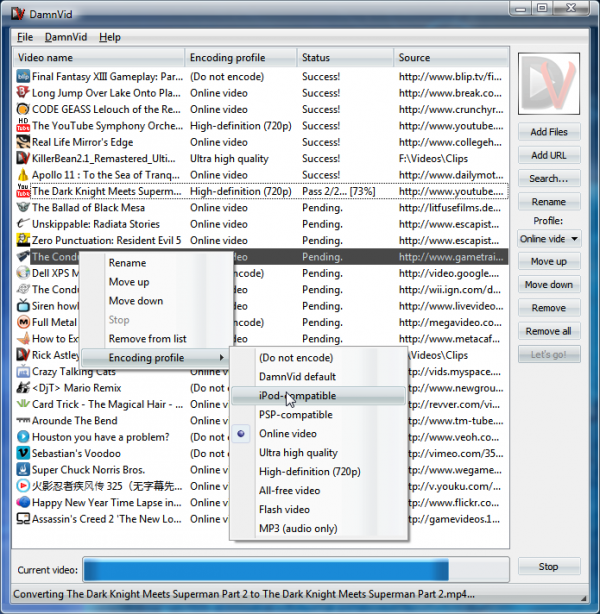600x614 pixels.
Task: Choose Remove from list in context menu
Action: pyautogui.click(x=147, y=339)
